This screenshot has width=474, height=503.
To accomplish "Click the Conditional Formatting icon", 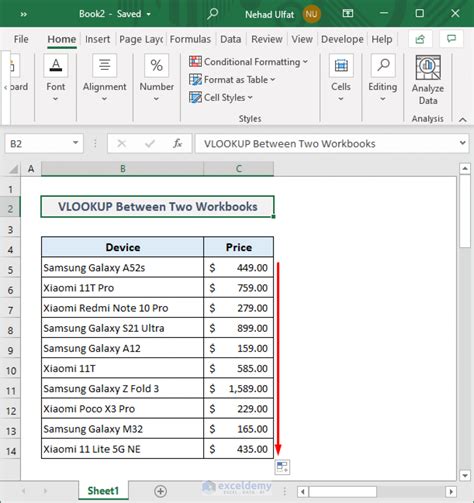I will point(195,62).
